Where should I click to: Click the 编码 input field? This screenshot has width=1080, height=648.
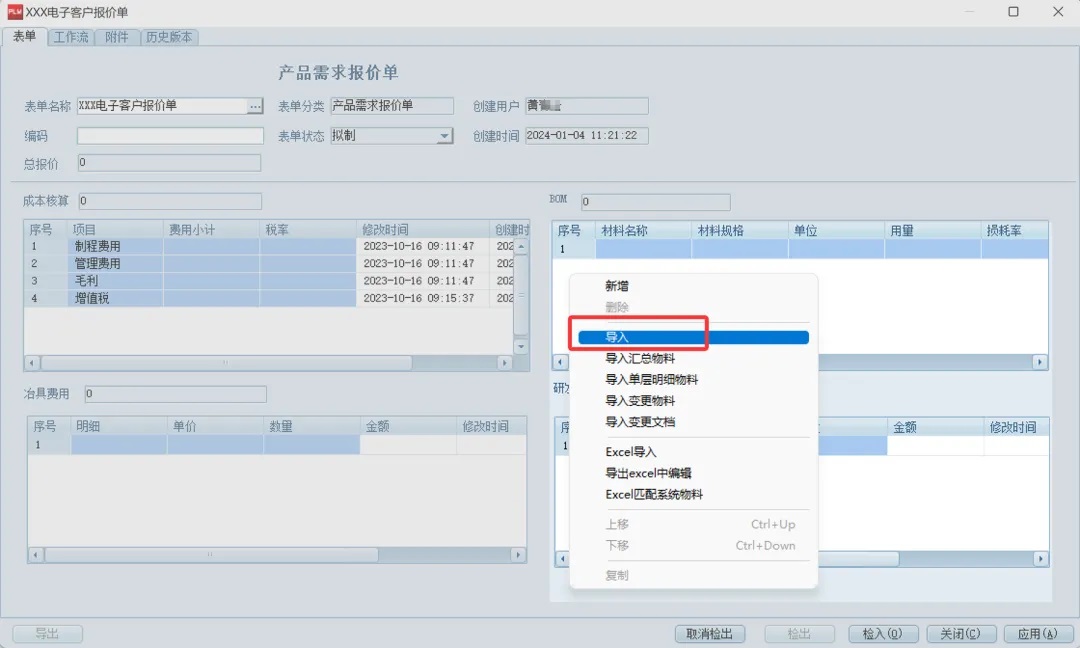(170, 136)
